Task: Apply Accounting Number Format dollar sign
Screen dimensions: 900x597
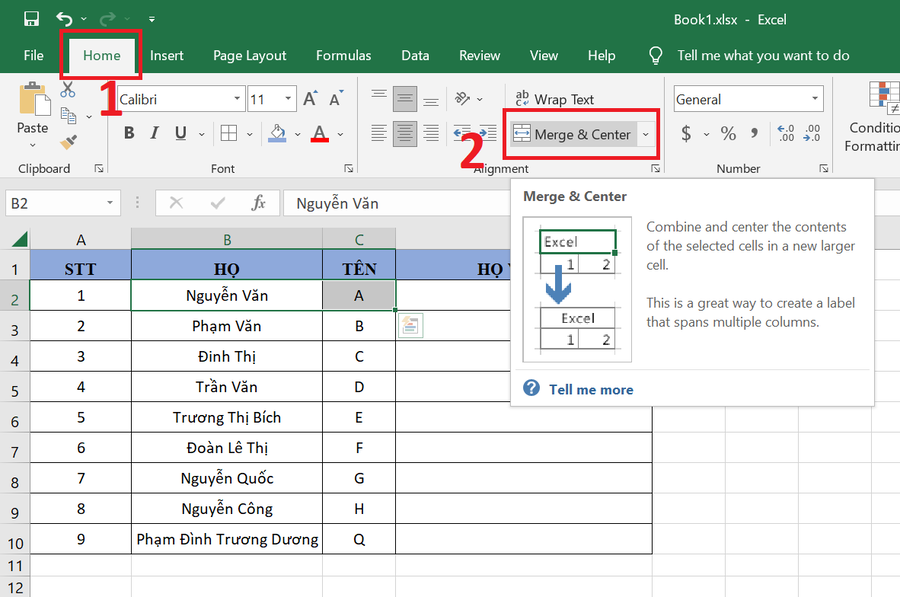Action: [686, 133]
